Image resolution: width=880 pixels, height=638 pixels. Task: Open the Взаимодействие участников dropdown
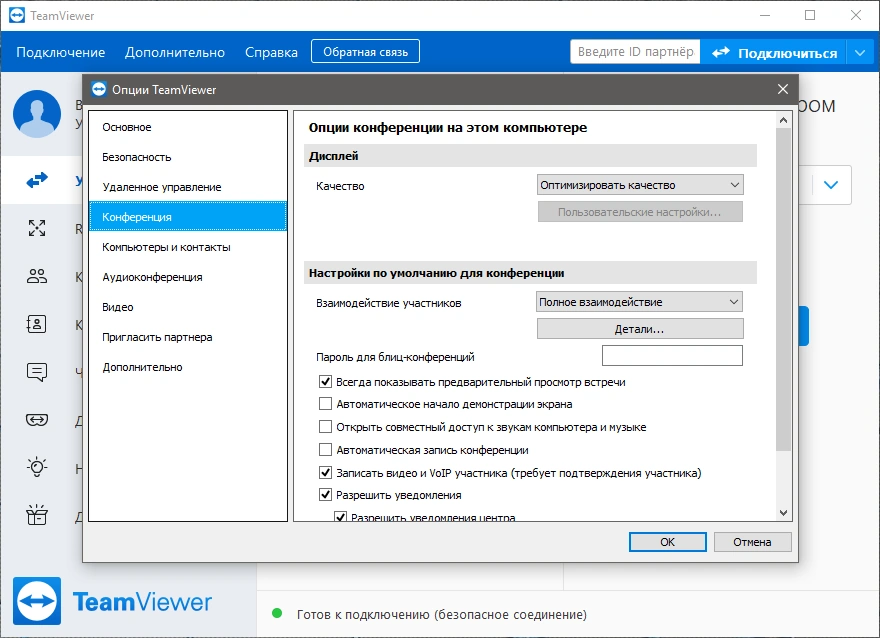click(x=639, y=302)
